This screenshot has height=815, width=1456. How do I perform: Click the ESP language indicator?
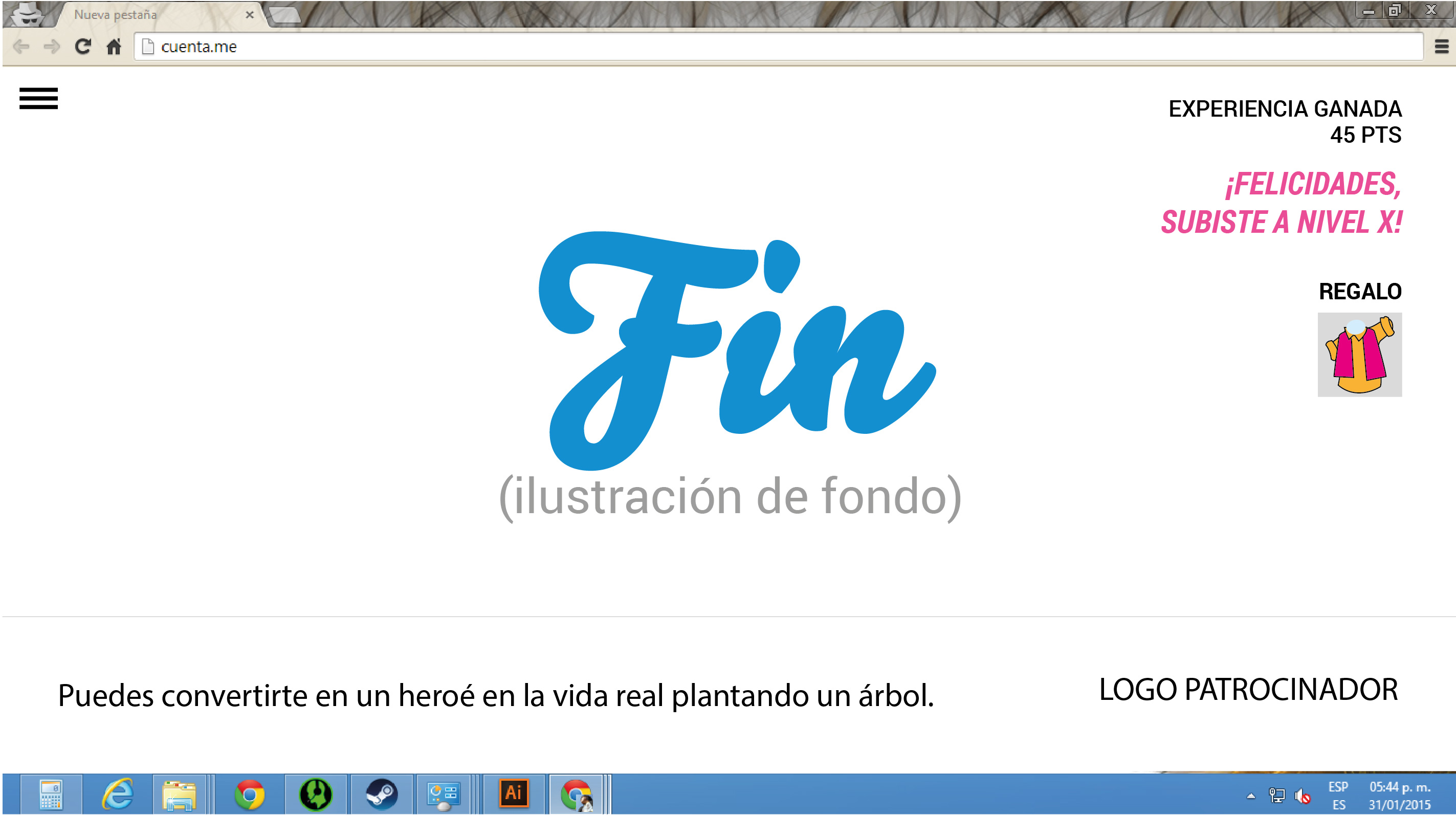pos(1338,787)
